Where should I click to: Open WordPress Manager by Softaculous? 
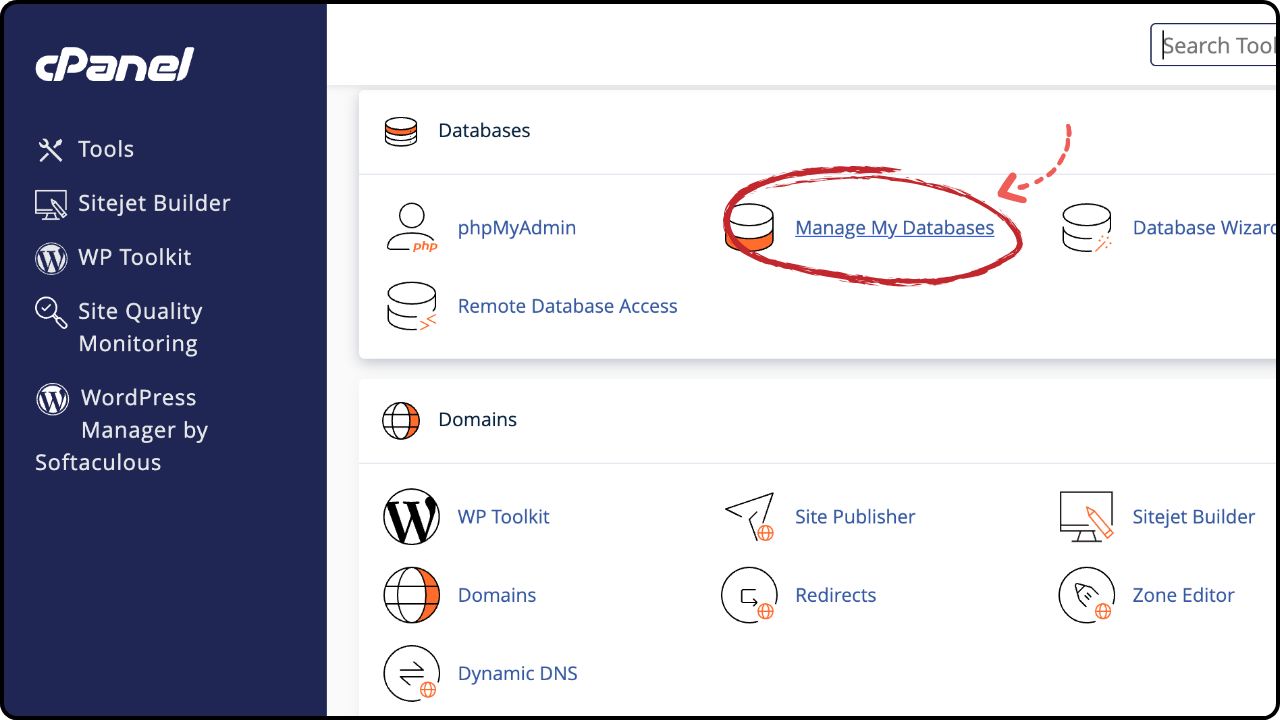click(x=122, y=430)
